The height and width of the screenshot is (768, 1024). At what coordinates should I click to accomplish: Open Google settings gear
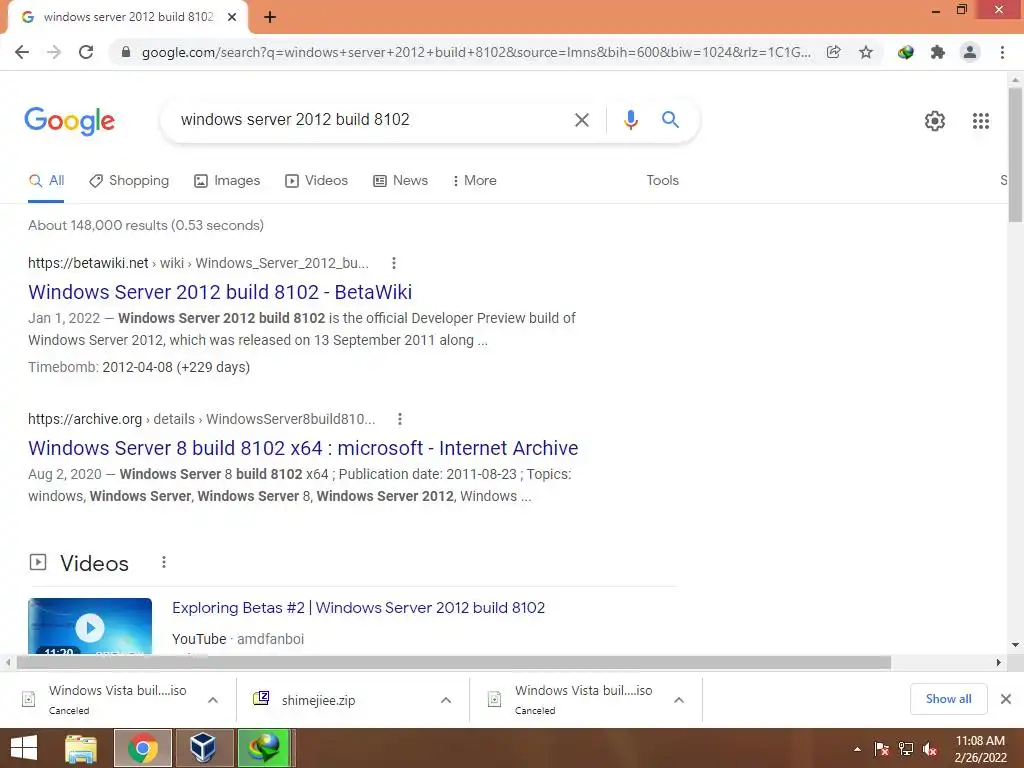pos(935,121)
